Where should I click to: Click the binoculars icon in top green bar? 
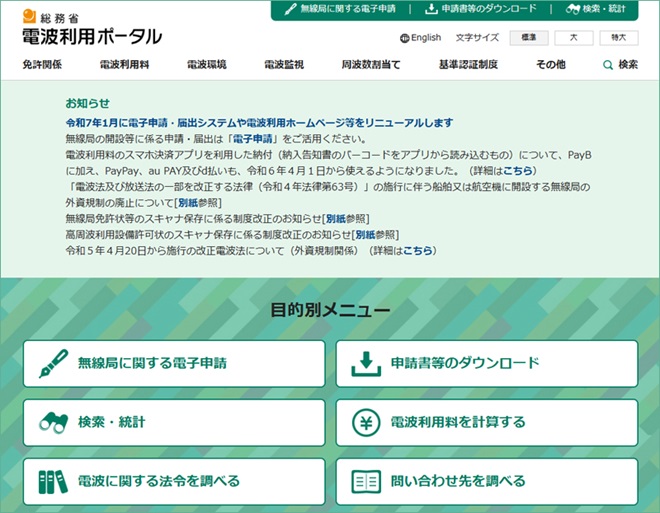573,9
